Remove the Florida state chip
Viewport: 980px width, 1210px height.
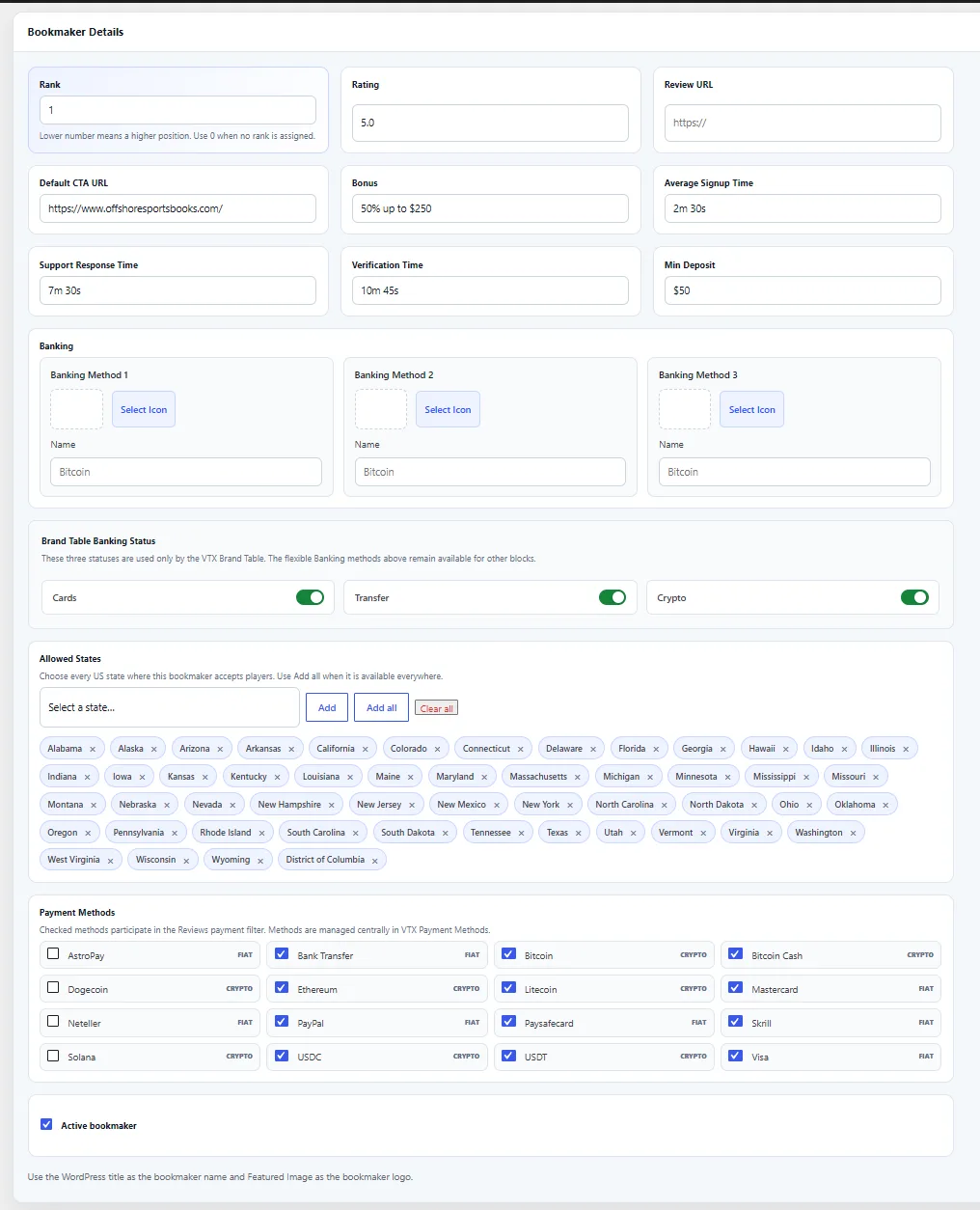click(x=656, y=750)
